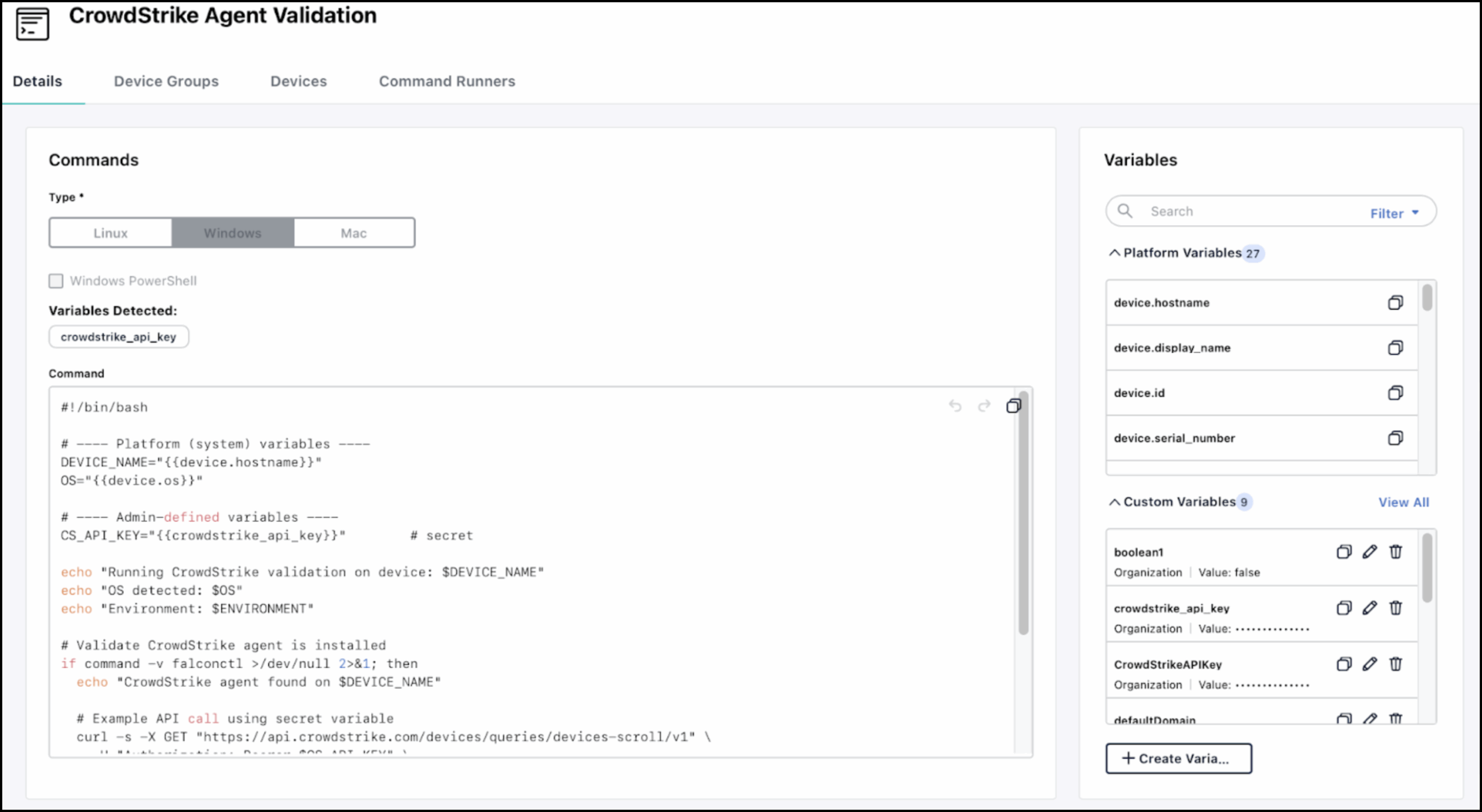1482x812 pixels.
Task: Open View All custom variables link
Action: coord(1403,502)
